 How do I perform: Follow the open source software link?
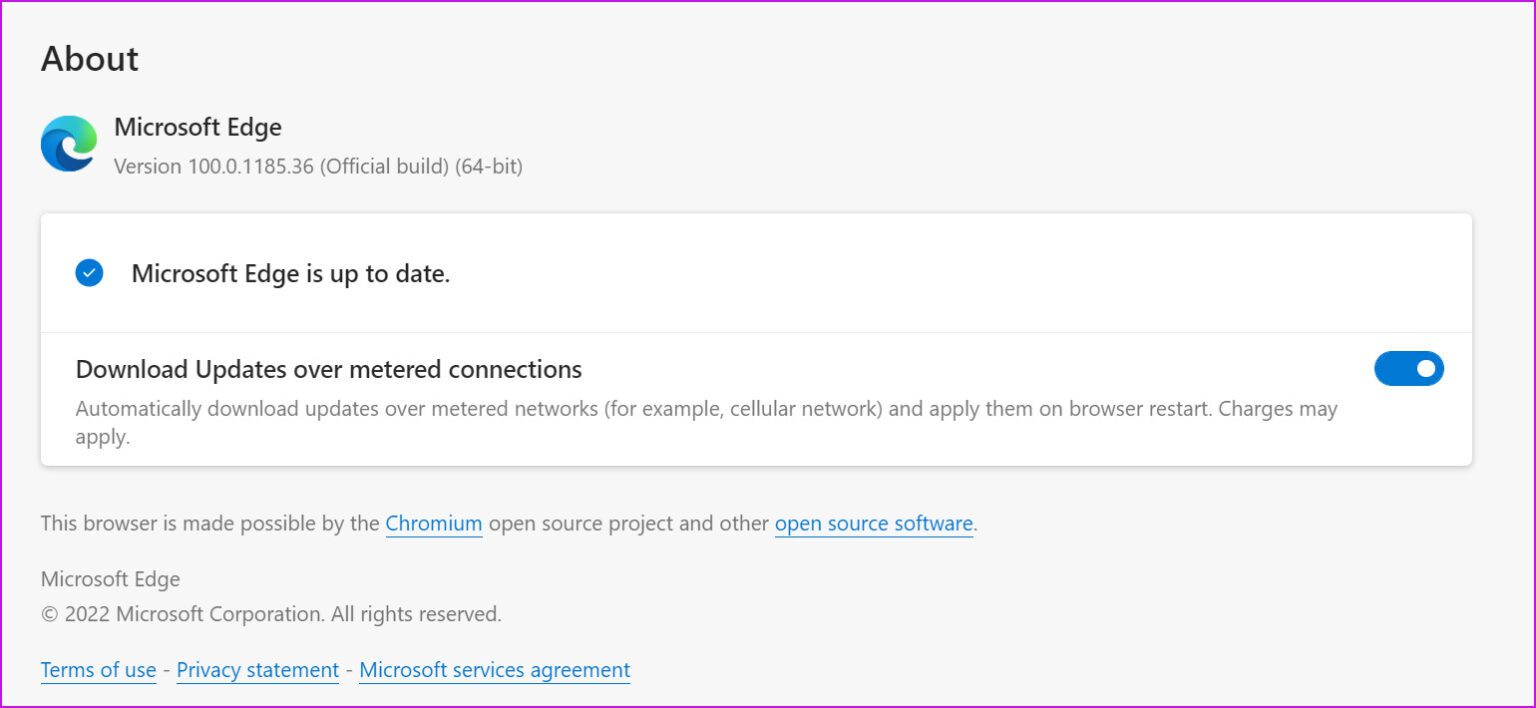click(x=874, y=523)
